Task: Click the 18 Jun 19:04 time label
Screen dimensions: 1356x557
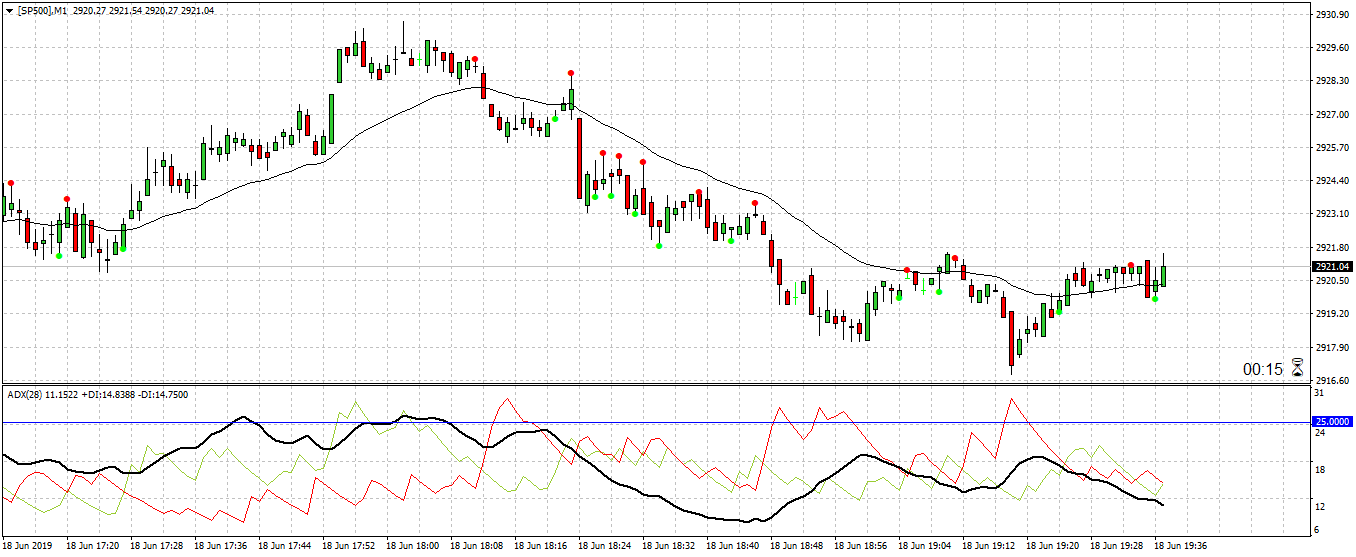Action: (x=925, y=547)
